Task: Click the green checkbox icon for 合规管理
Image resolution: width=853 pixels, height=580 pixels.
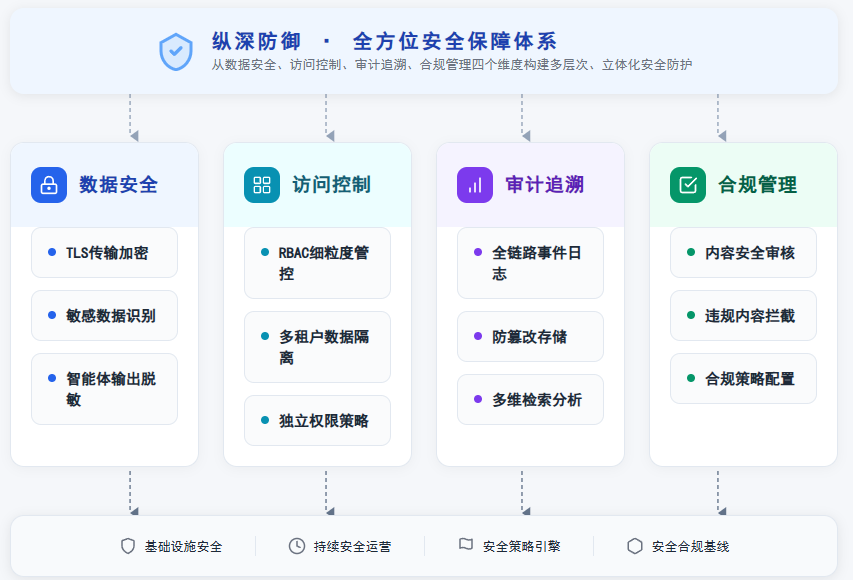Action: pyautogui.click(x=688, y=185)
